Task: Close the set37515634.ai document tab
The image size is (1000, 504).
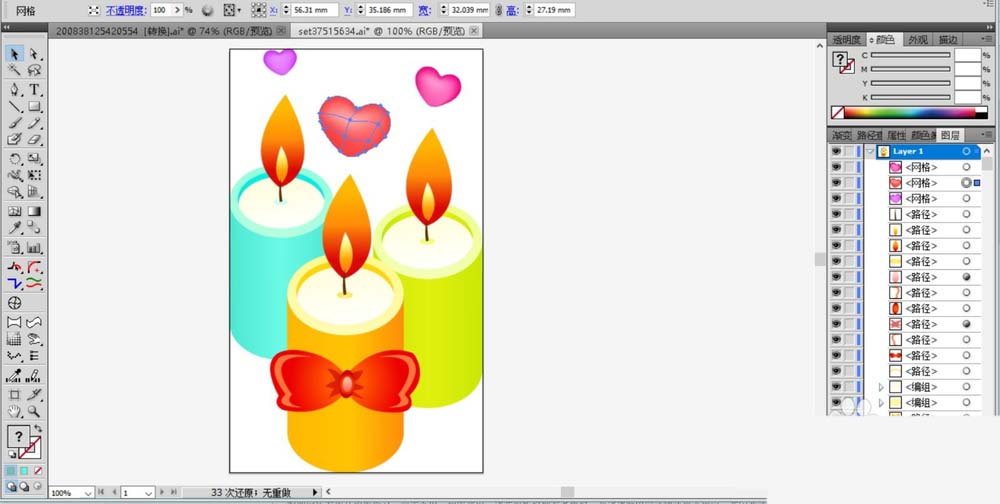Action: [474, 30]
